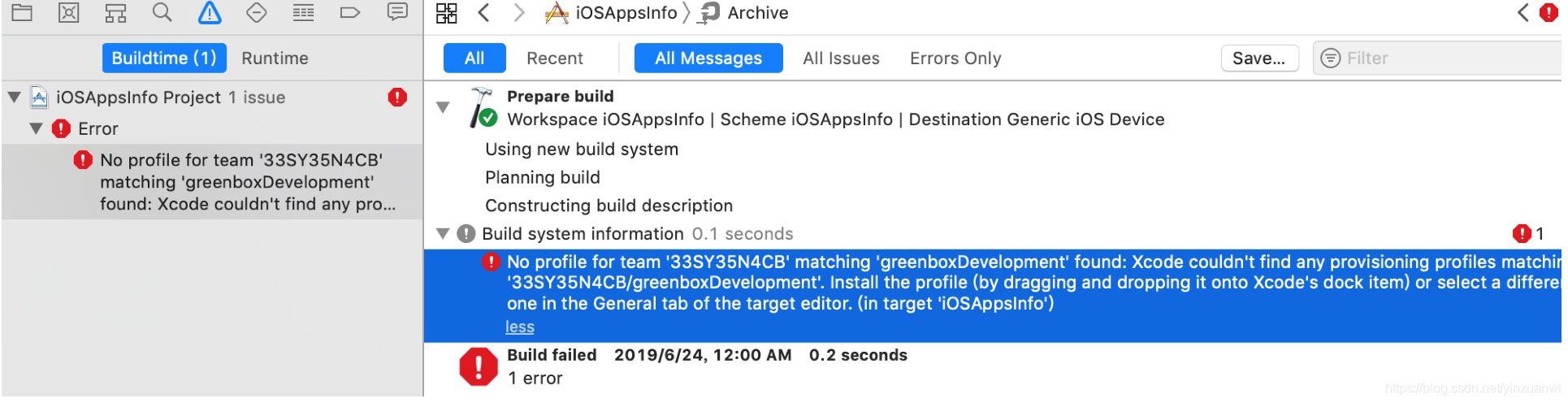The width and height of the screenshot is (1568, 403).
Task: Select the highlighted provisioning profile error message
Action: point(993,296)
